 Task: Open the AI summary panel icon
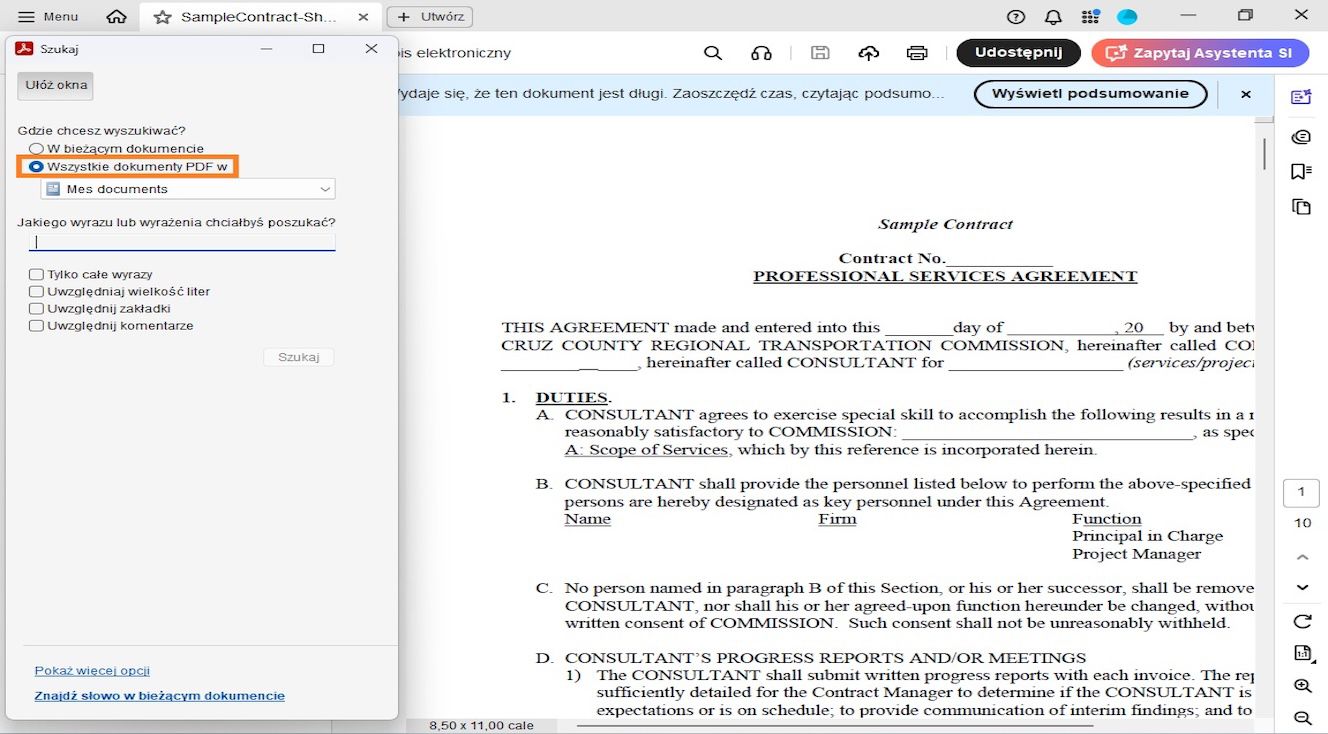1301,96
